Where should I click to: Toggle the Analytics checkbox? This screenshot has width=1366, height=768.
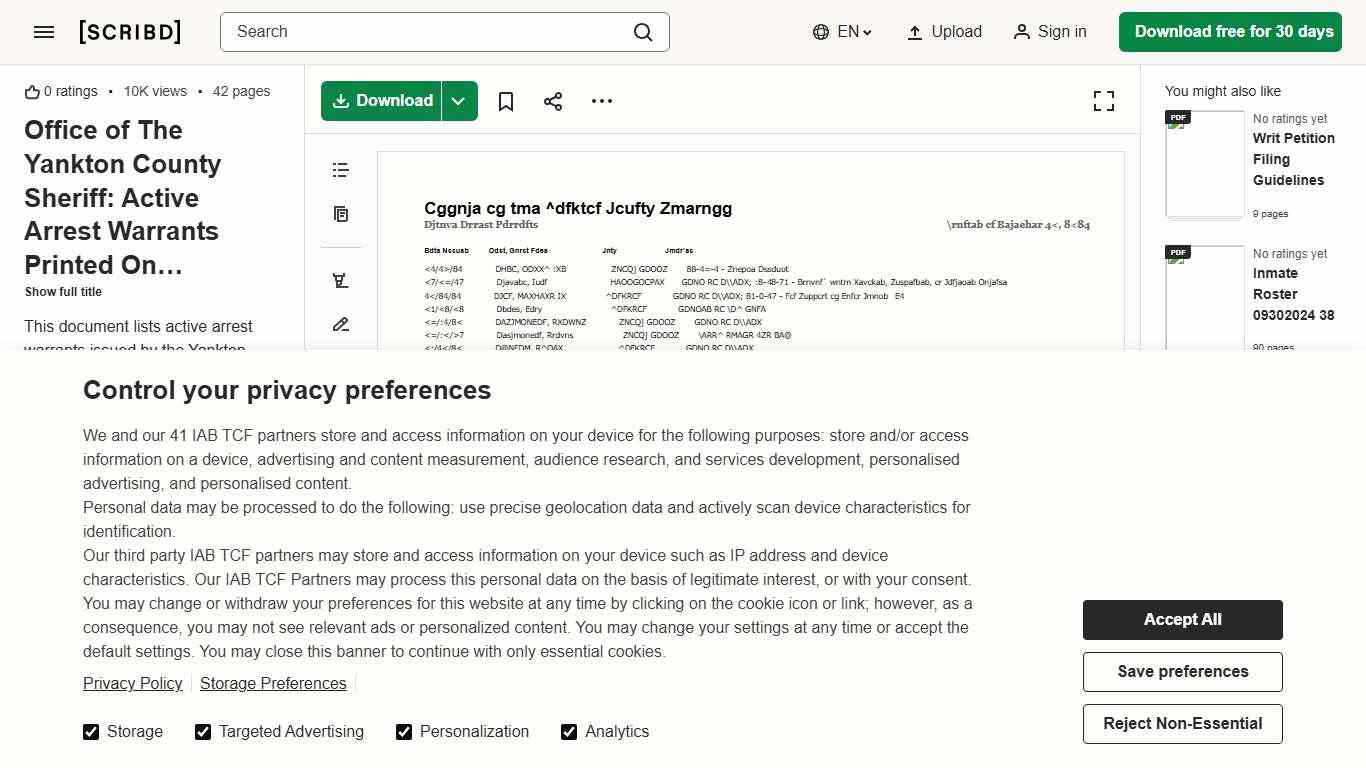coord(569,732)
